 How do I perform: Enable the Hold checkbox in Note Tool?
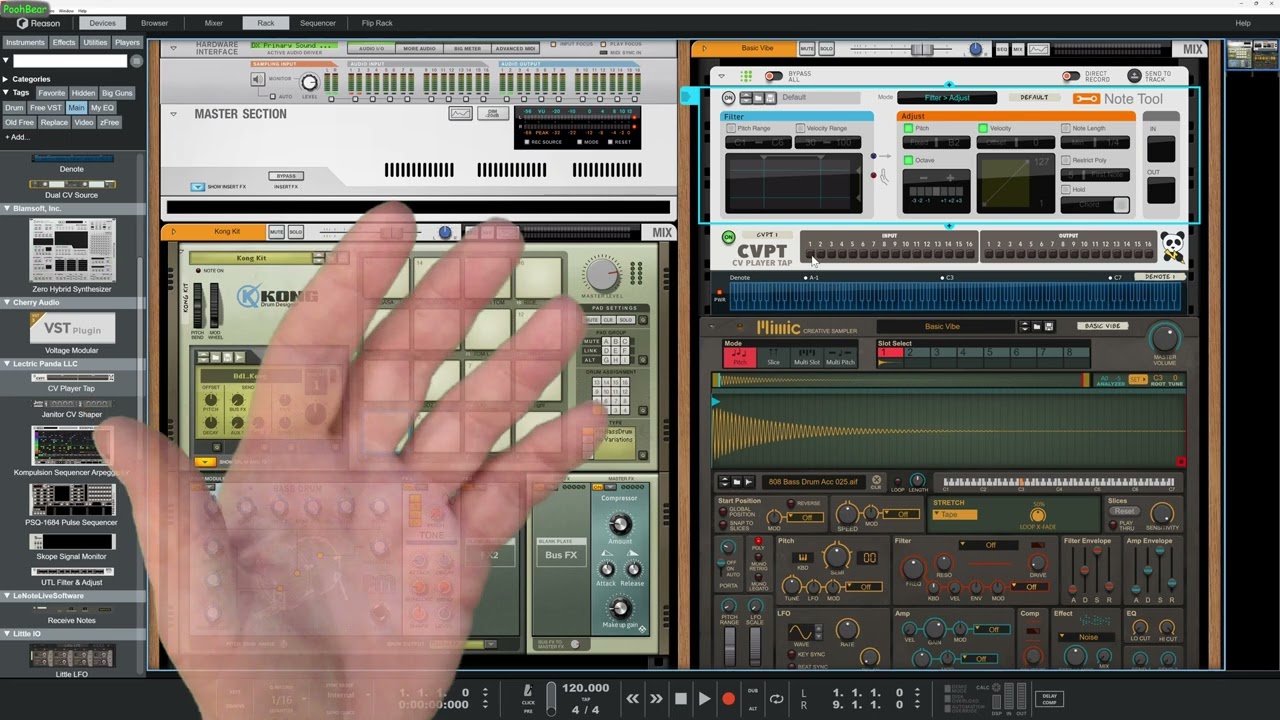[x=1065, y=189]
